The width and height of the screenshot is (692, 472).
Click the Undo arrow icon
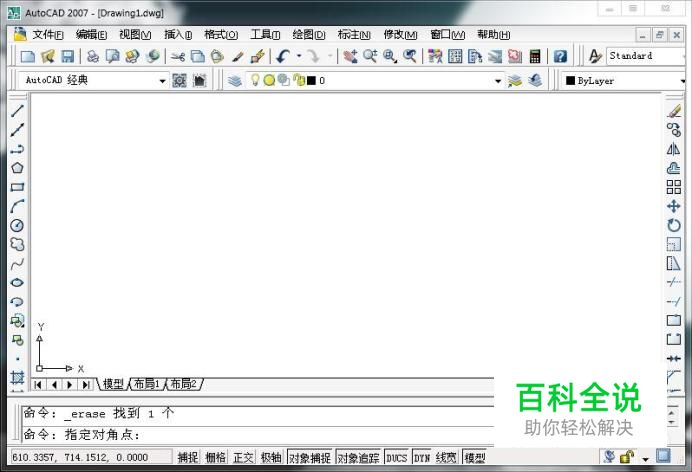point(283,56)
